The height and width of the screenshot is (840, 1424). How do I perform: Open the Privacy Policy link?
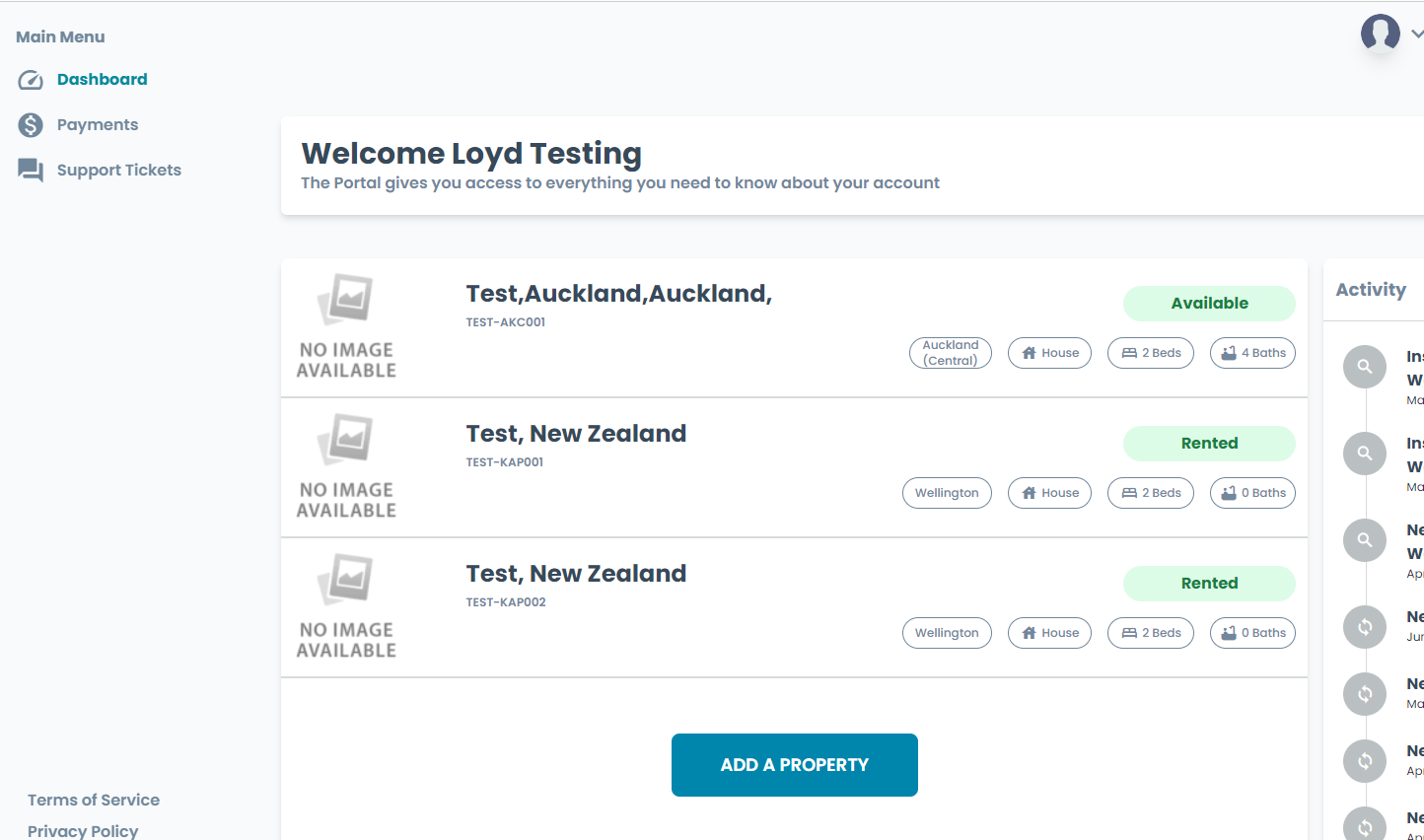[x=83, y=830]
